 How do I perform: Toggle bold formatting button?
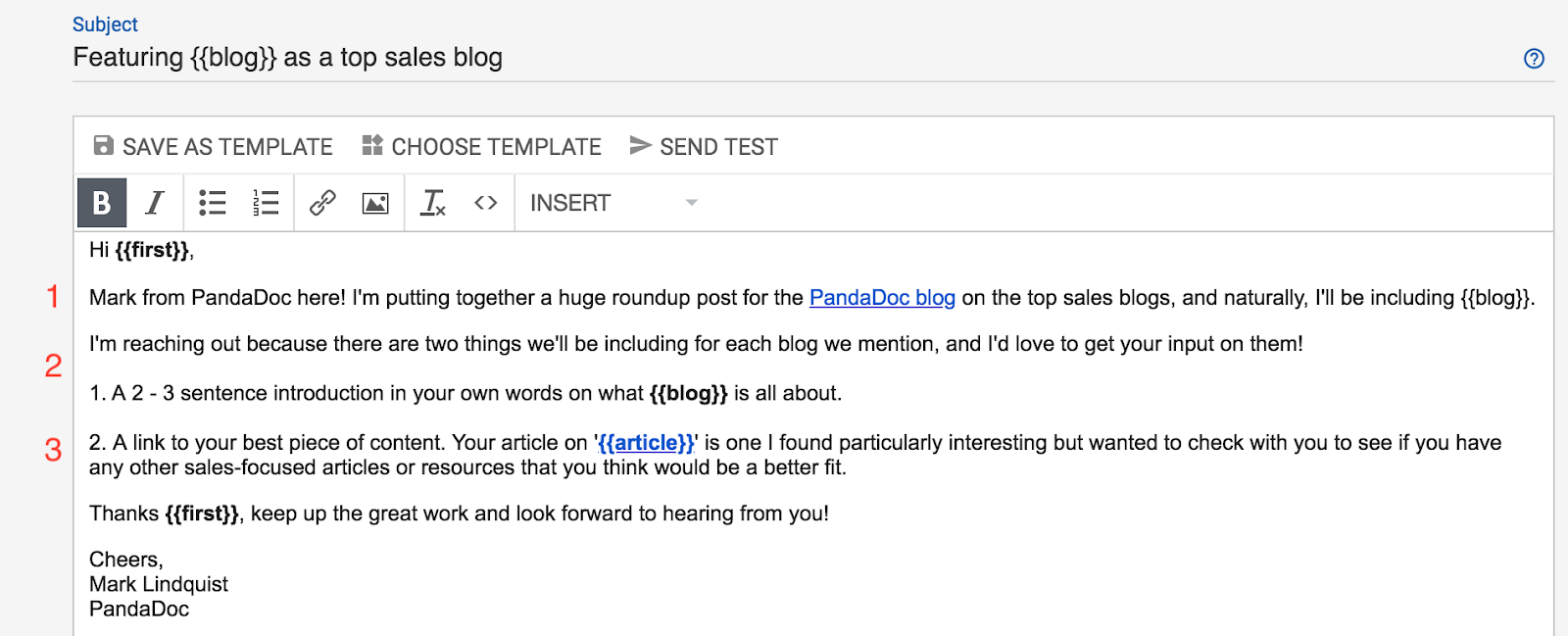coord(102,203)
